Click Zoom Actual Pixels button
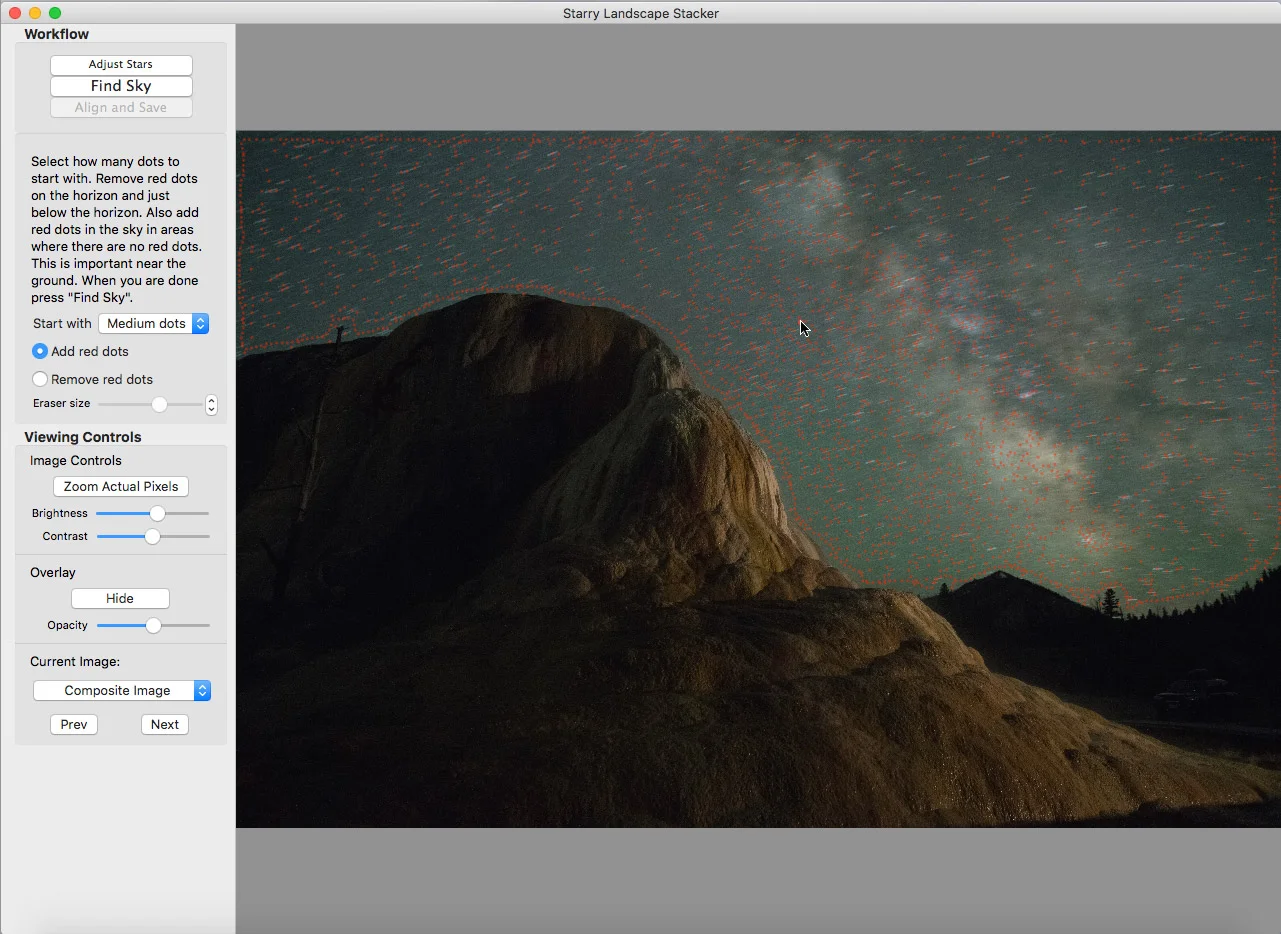 pyautogui.click(x=121, y=487)
